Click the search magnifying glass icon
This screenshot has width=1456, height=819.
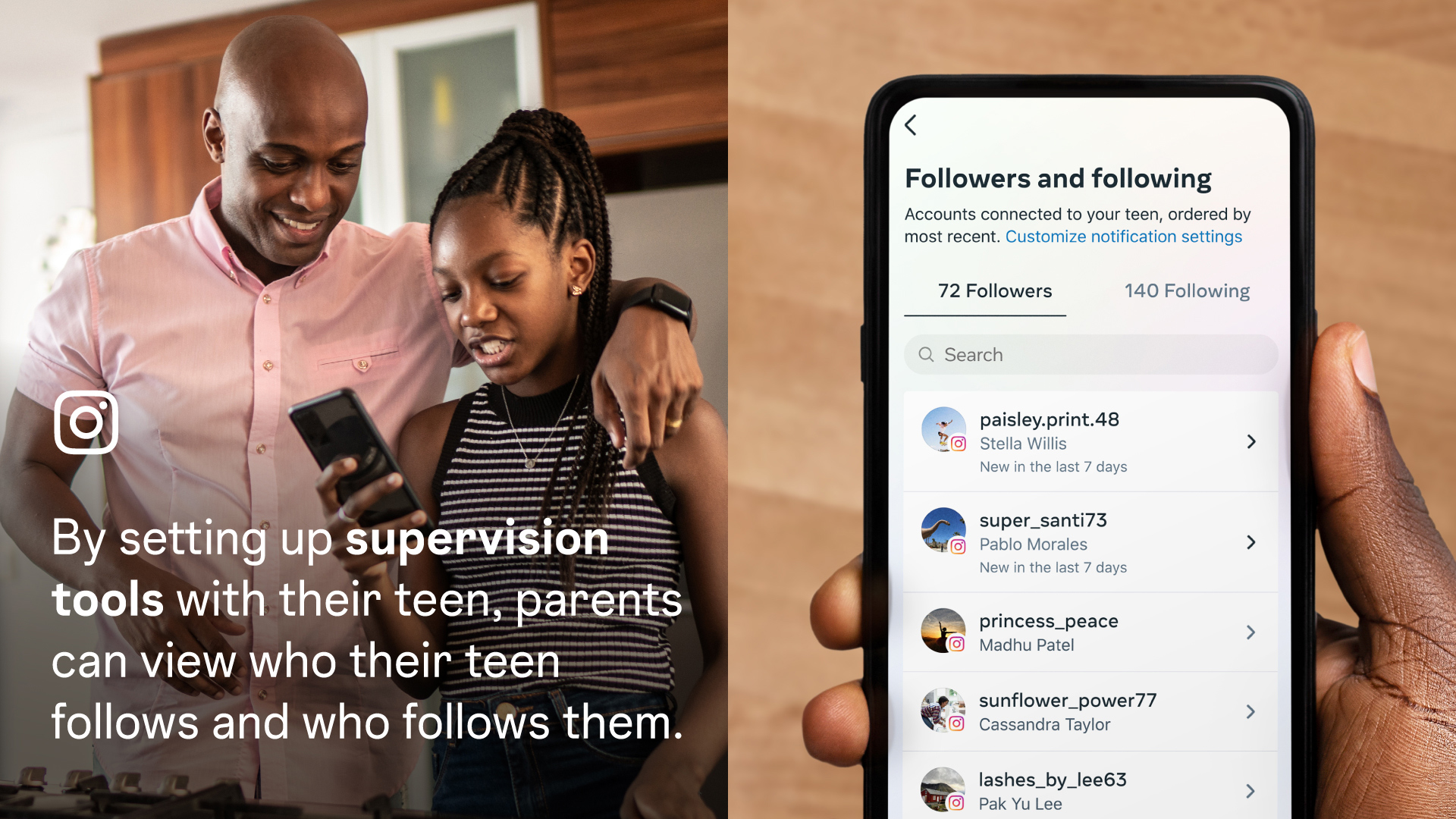(927, 356)
